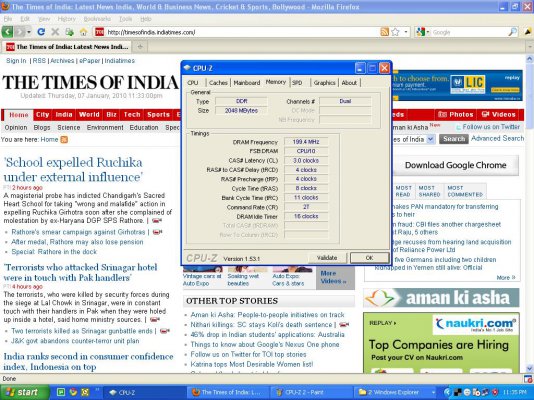
Task: Open the Windows Start menu
Action: (x=24, y=393)
